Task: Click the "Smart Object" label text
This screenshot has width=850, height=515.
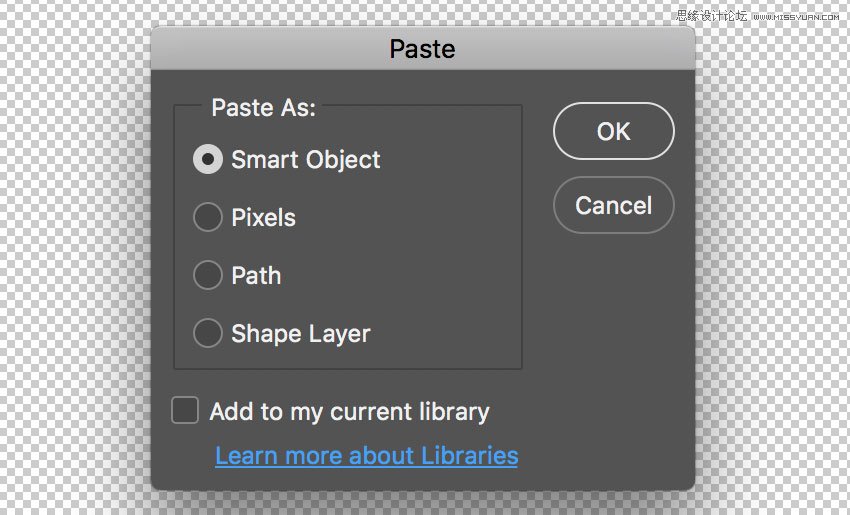Action: [305, 160]
